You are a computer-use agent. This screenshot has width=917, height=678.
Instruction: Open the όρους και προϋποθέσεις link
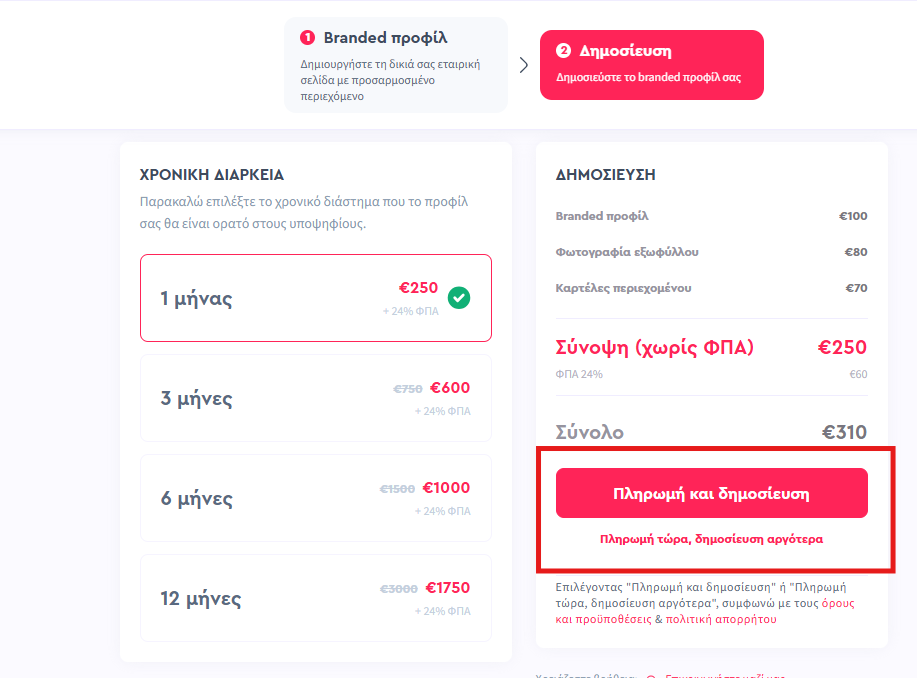tap(705, 611)
